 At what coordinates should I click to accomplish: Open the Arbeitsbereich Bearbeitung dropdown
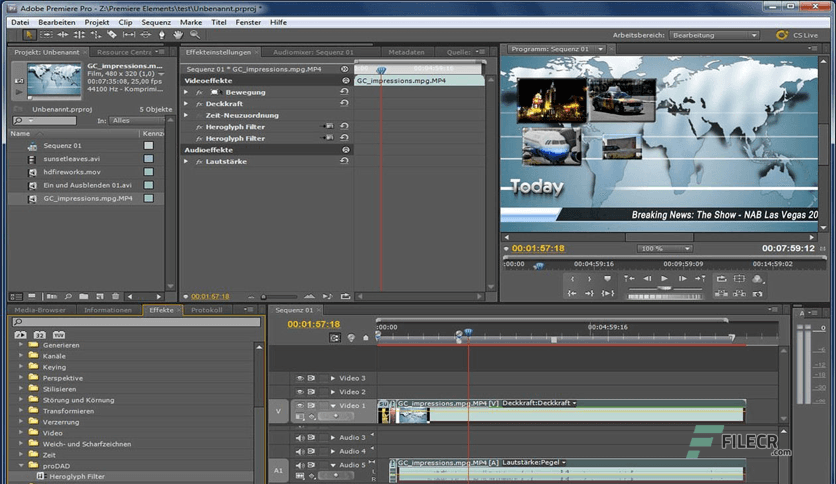tap(714, 36)
